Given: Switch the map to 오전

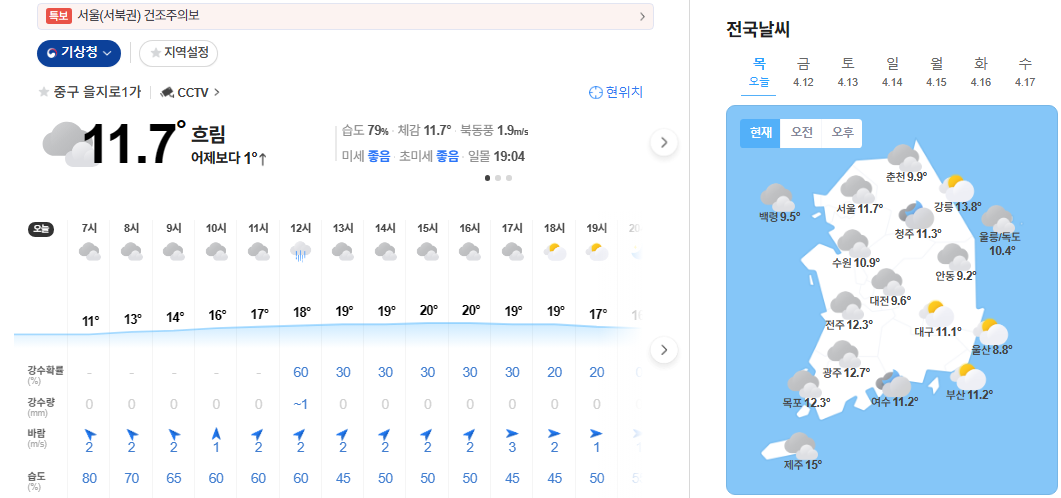Looking at the screenshot, I should click(801, 133).
